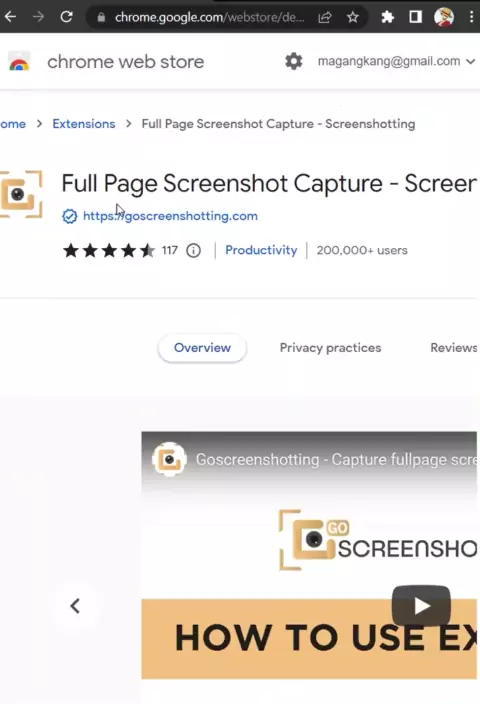Open the goscreenshotting.com publisher link
The image size is (480, 704).
170,216
